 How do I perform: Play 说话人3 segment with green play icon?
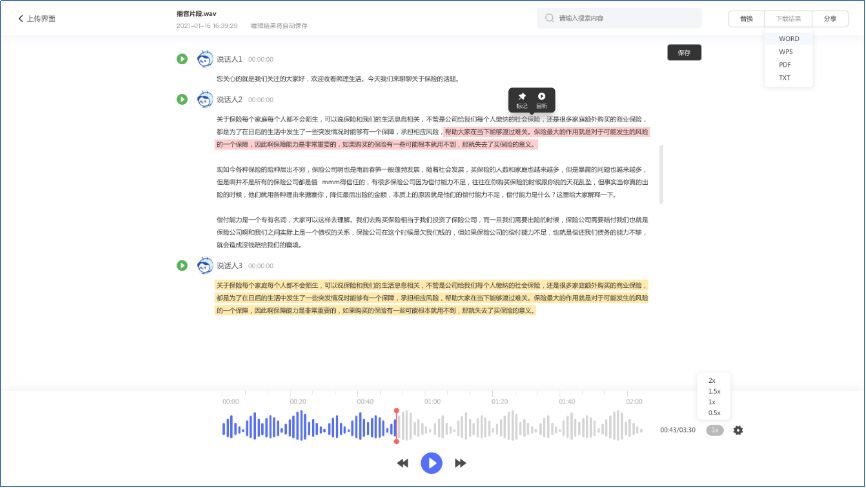pyautogui.click(x=182, y=265)
